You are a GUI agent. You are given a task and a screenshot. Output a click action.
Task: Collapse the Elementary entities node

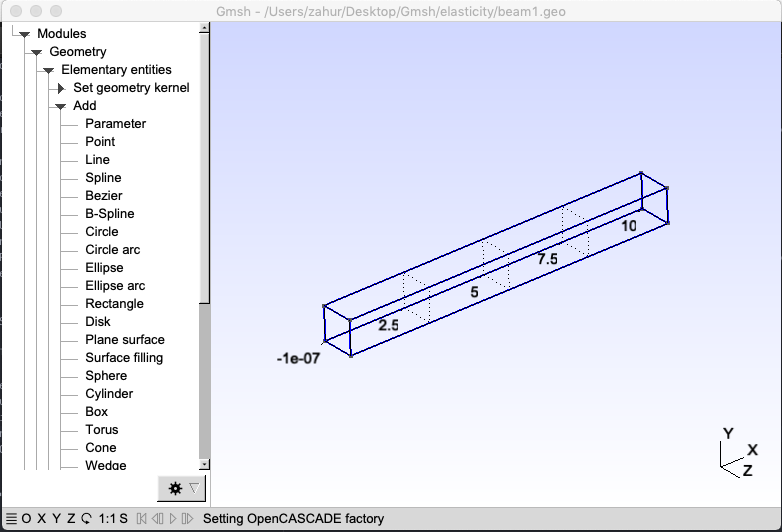click(48, 70)
